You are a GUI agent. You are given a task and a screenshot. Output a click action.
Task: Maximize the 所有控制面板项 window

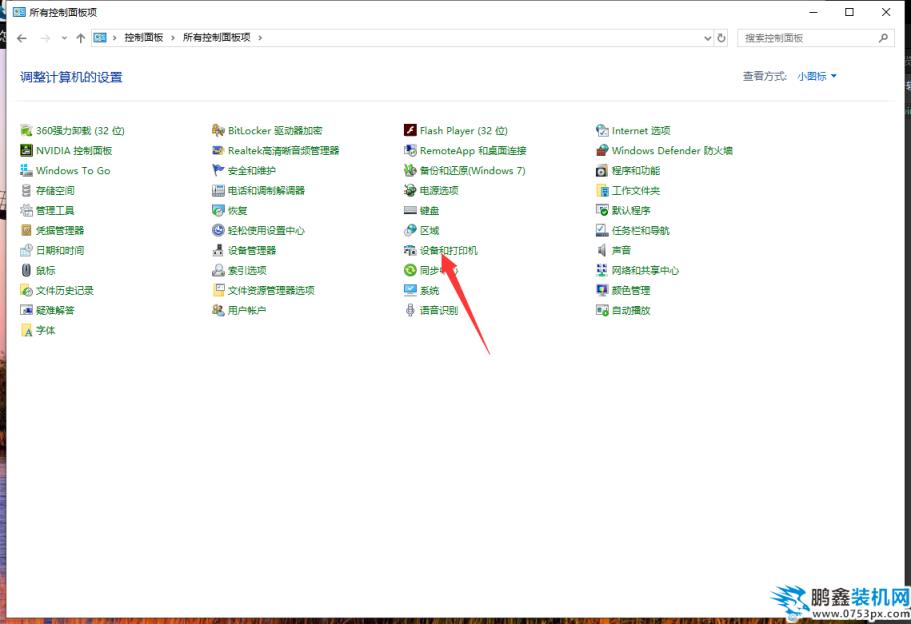[849, 12]
